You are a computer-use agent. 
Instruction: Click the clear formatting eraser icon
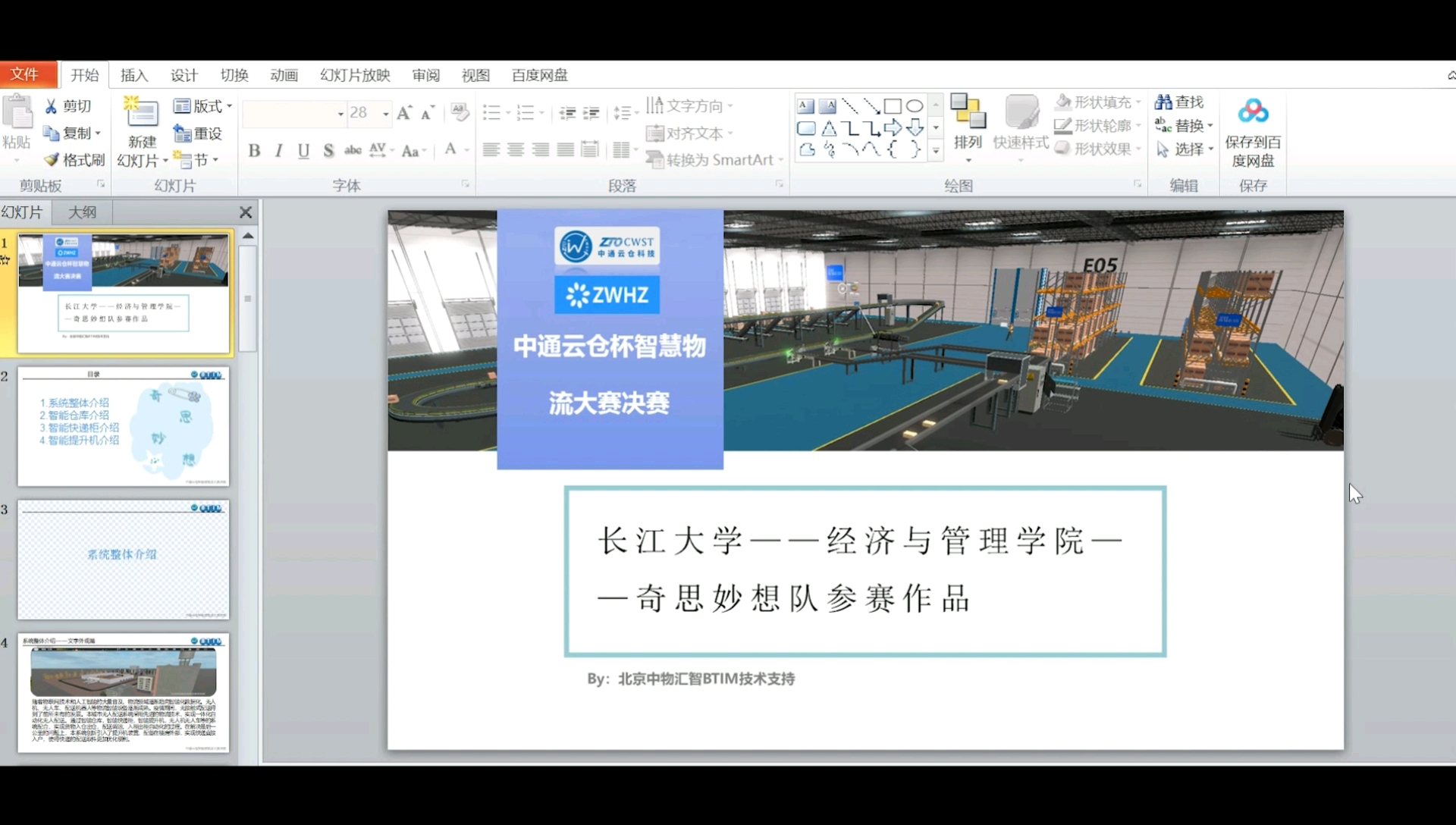click(x=460, y=112)
